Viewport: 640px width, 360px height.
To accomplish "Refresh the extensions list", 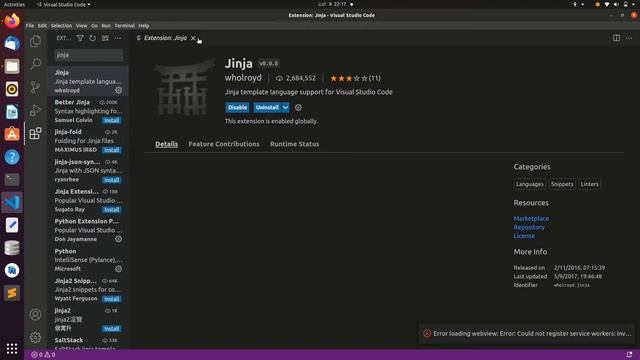I will coord(93,38).
